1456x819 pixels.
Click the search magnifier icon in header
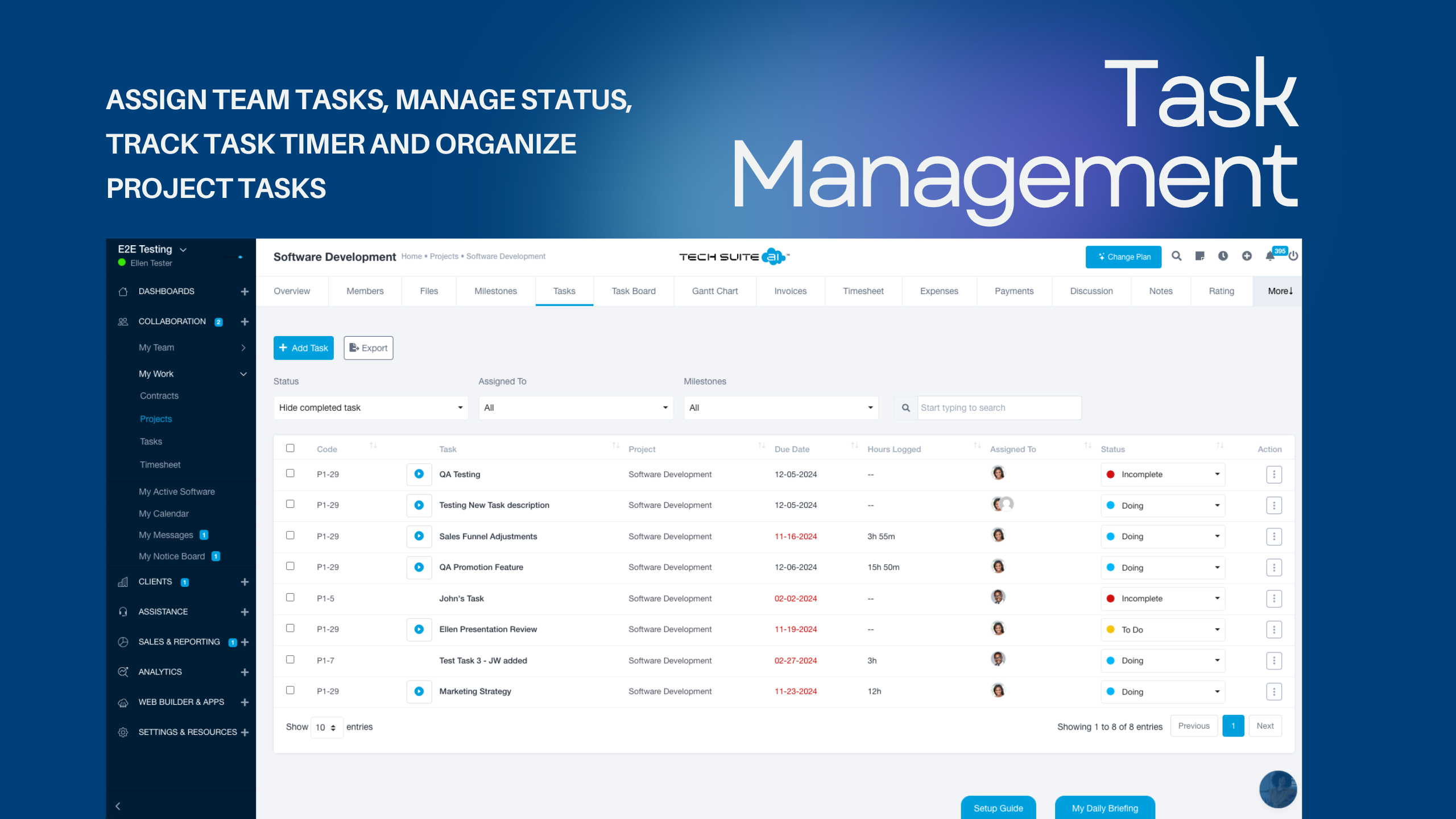(1176, 257)
